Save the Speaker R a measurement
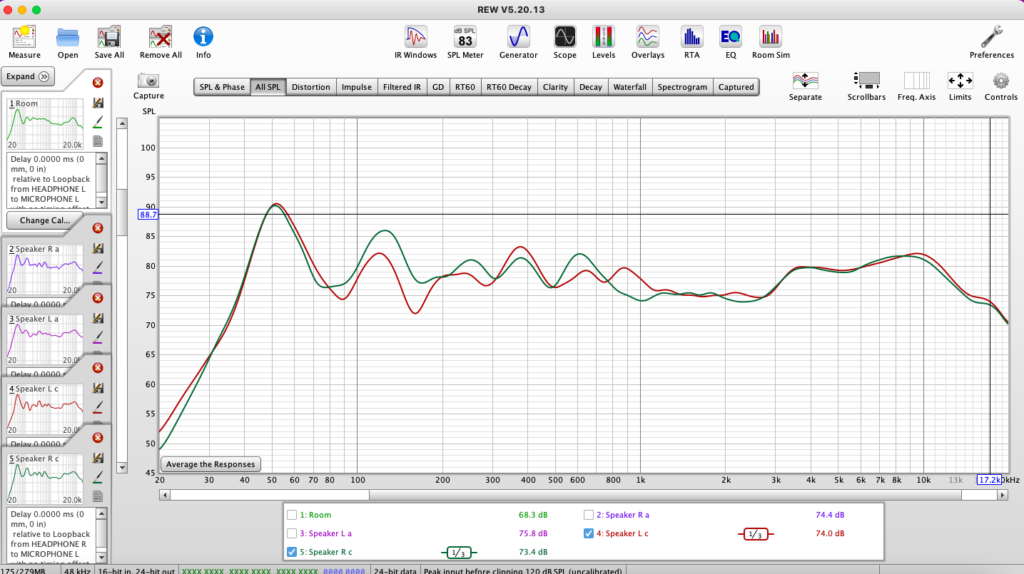The height and width of the screenshot is (574, 1024). (x=98, y=249)
